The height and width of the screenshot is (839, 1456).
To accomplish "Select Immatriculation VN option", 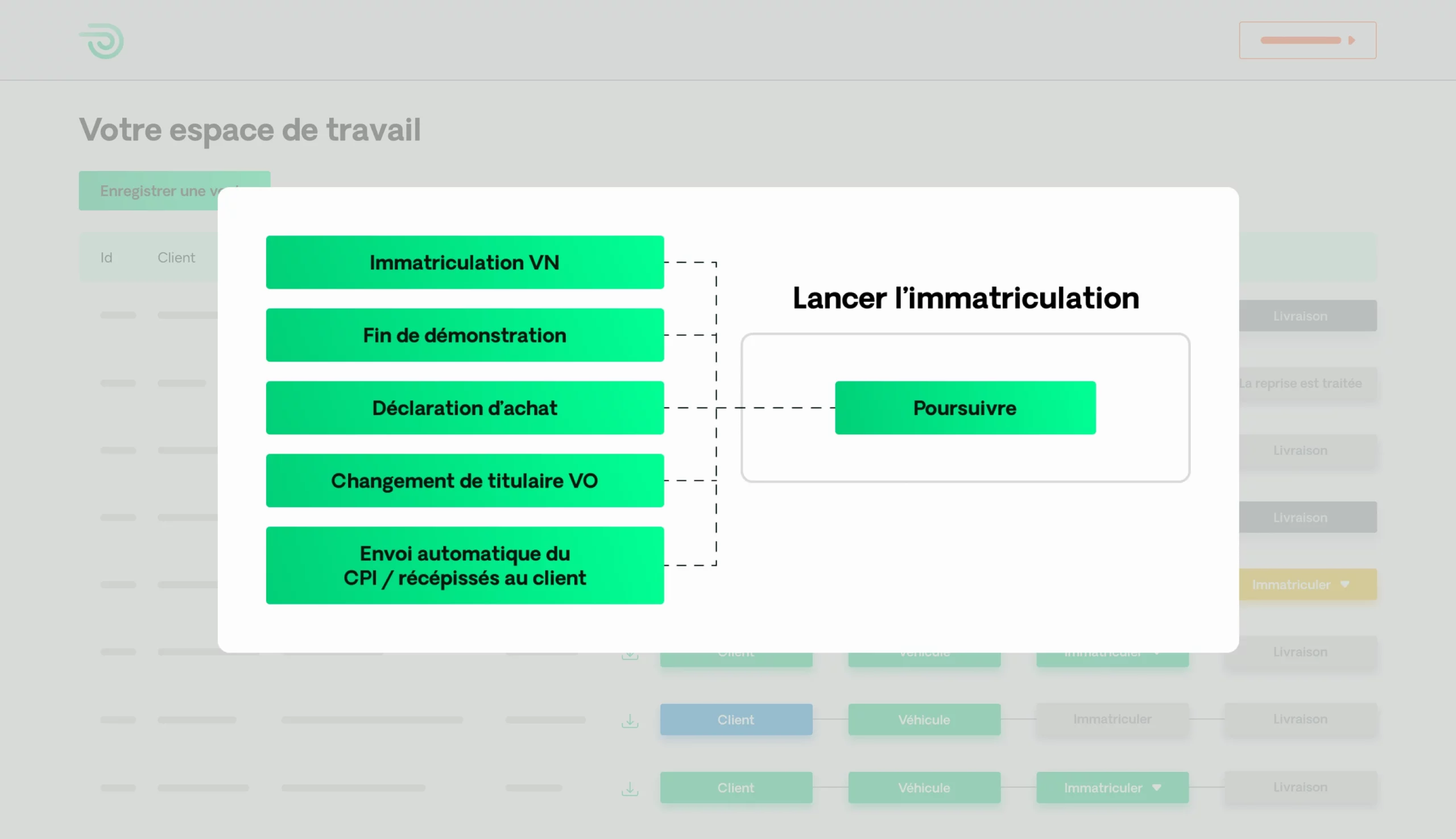I will pyautogui.click(x=465, y=262).
